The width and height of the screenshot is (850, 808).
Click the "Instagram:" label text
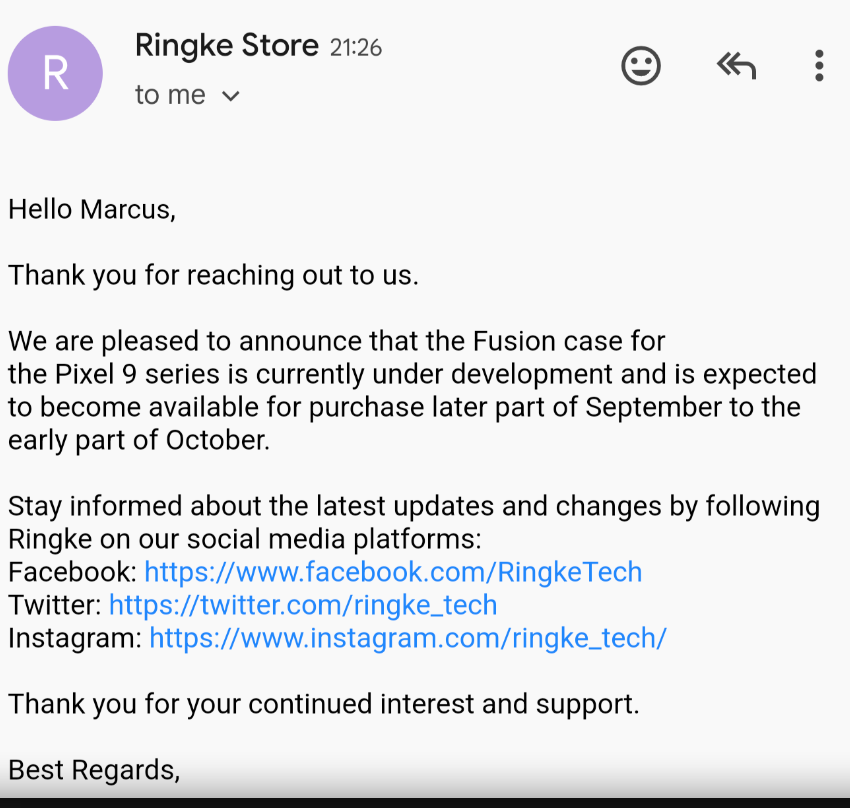coord(75,638)
